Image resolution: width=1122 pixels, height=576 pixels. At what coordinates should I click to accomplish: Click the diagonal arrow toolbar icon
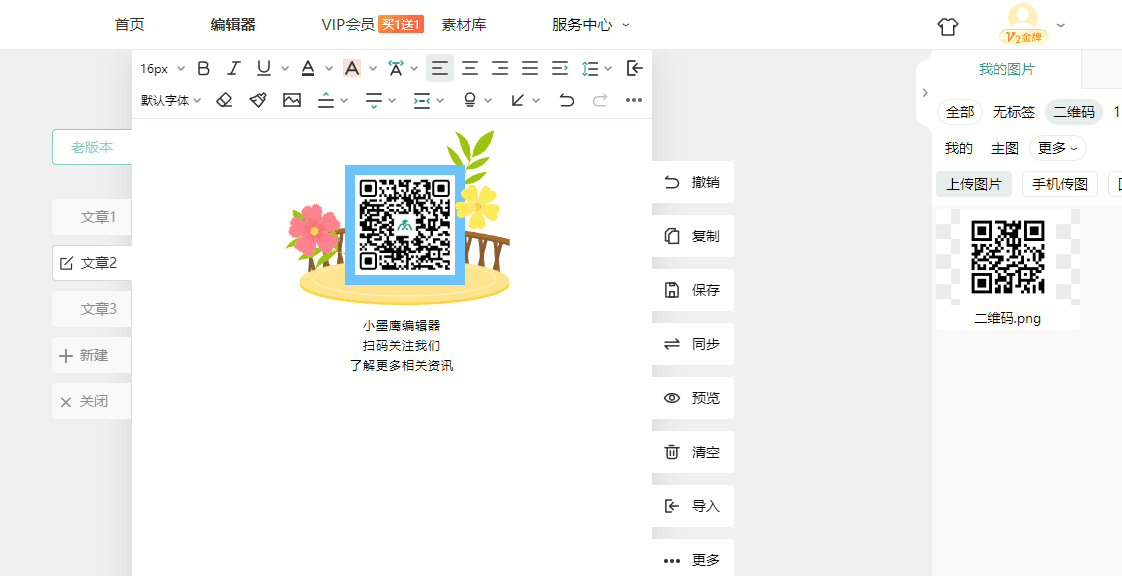point(518,100)
